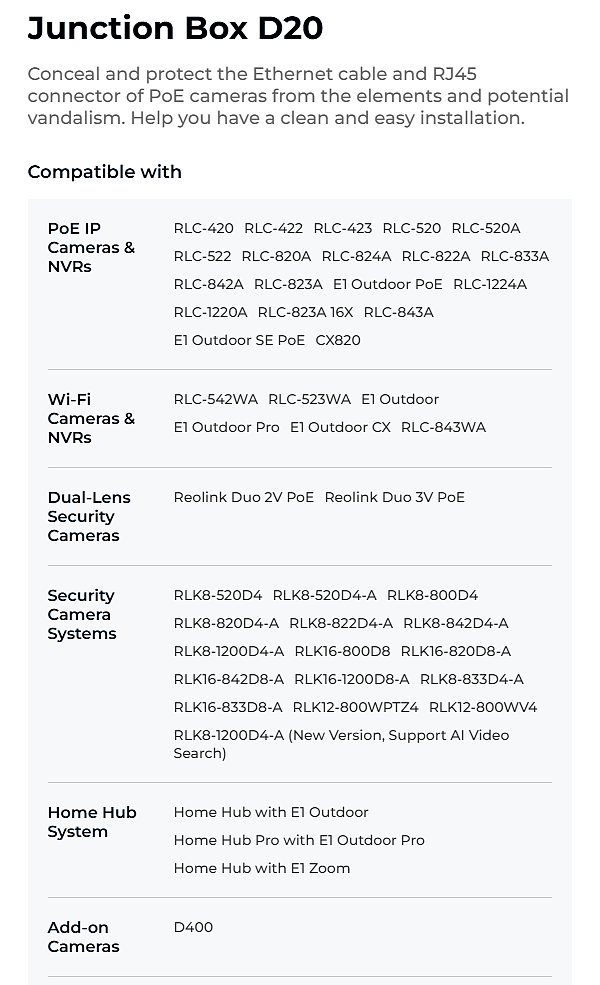Open the RLC-542WA Wi-Fi camera link

(216, 399)
